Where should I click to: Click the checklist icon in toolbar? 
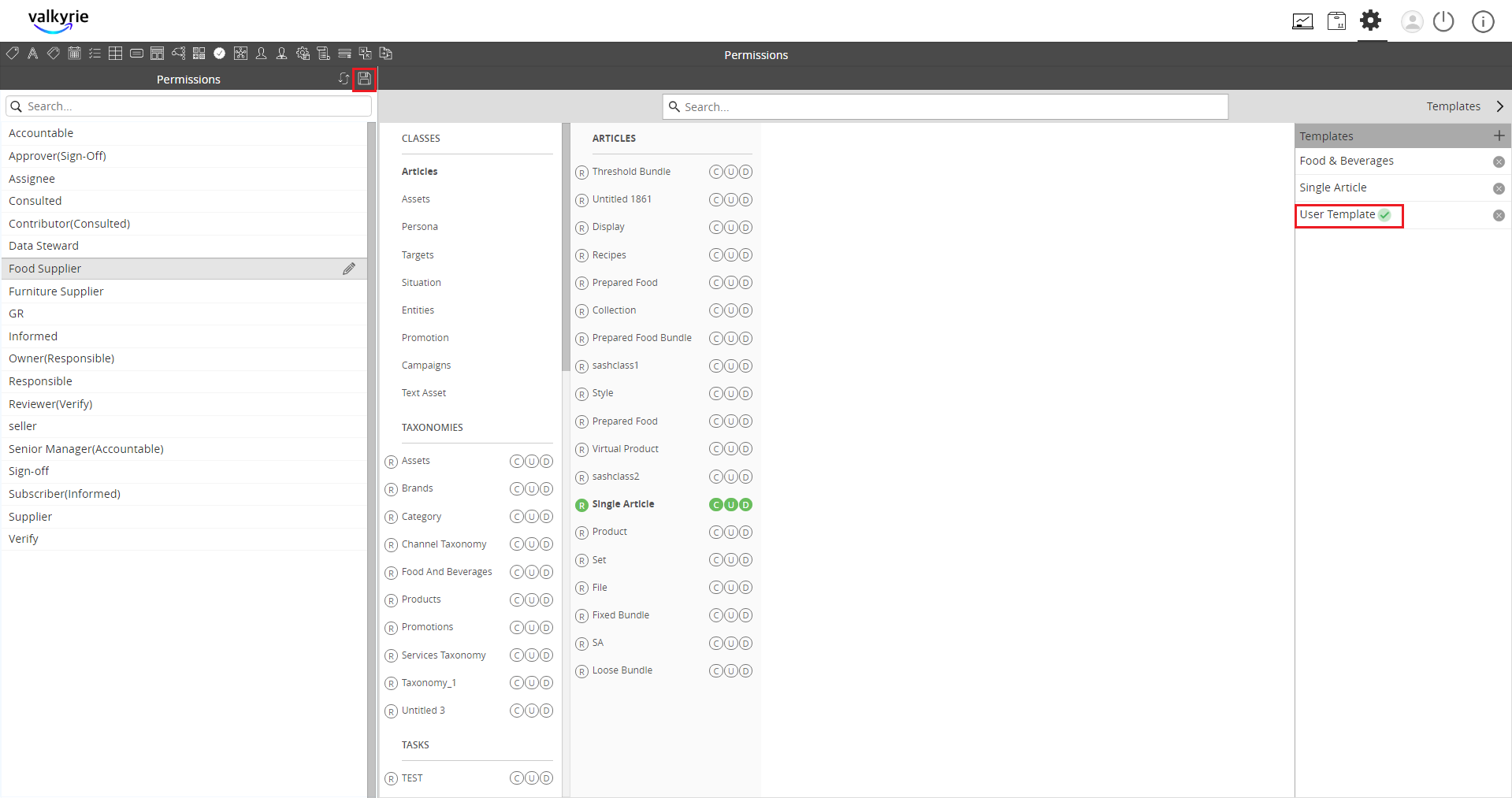point(95,54)
